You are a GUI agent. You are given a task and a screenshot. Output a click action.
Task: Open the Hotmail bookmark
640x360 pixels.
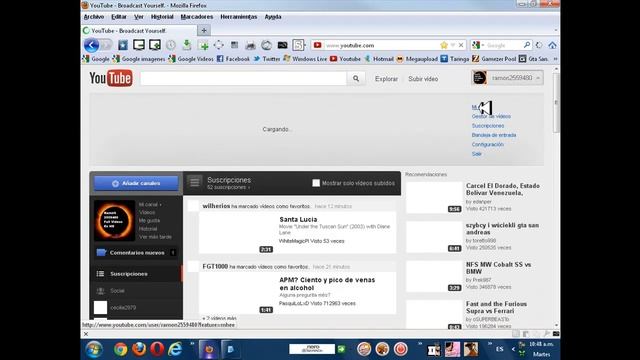379,59
